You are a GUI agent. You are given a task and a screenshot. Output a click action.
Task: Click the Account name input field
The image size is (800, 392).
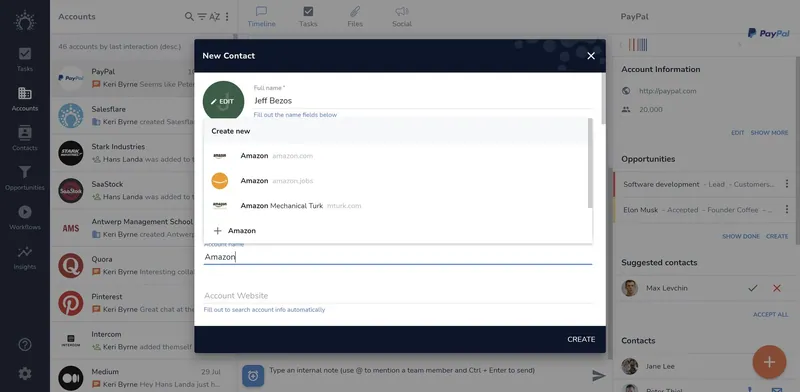pos(398,257)
